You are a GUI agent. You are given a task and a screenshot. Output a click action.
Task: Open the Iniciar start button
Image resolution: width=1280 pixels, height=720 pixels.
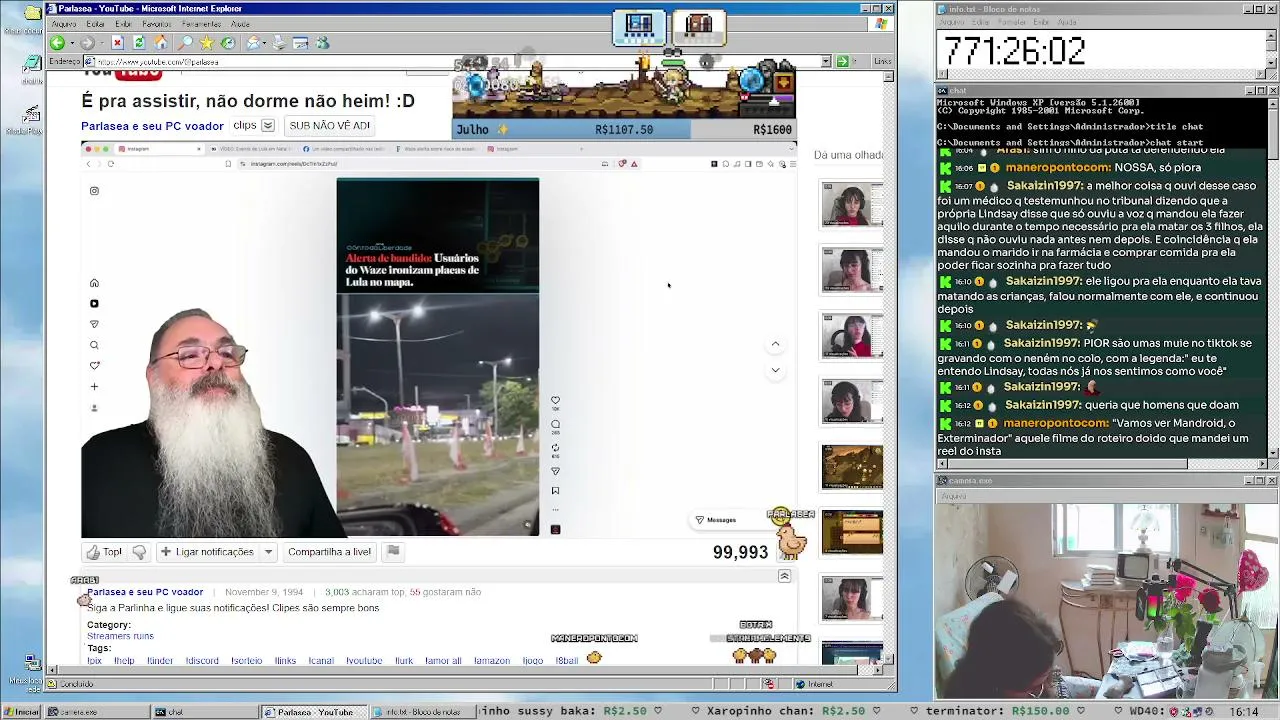coord(21,712)
